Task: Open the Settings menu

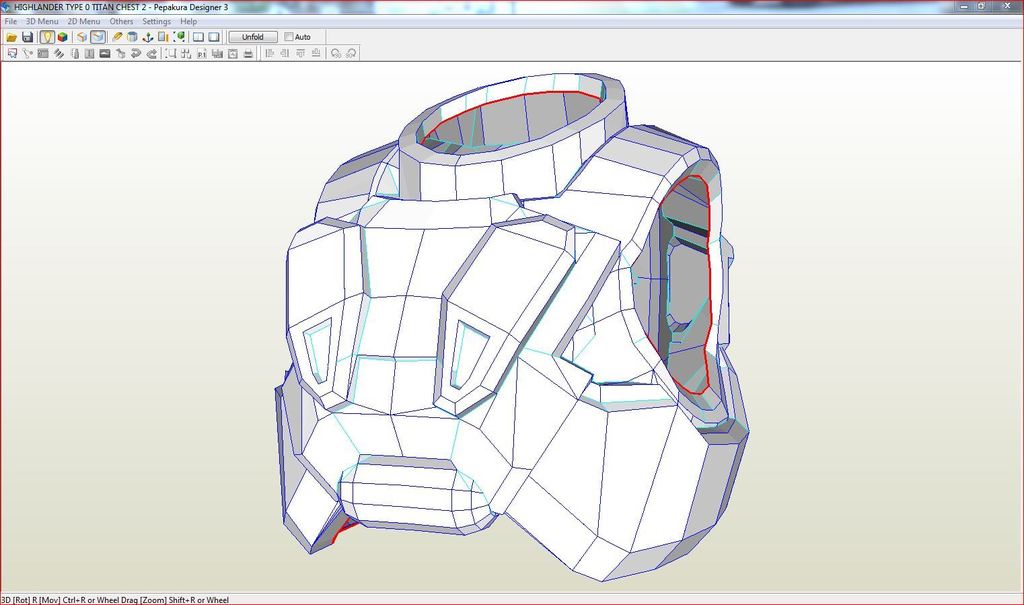Action: click(156, 21)
